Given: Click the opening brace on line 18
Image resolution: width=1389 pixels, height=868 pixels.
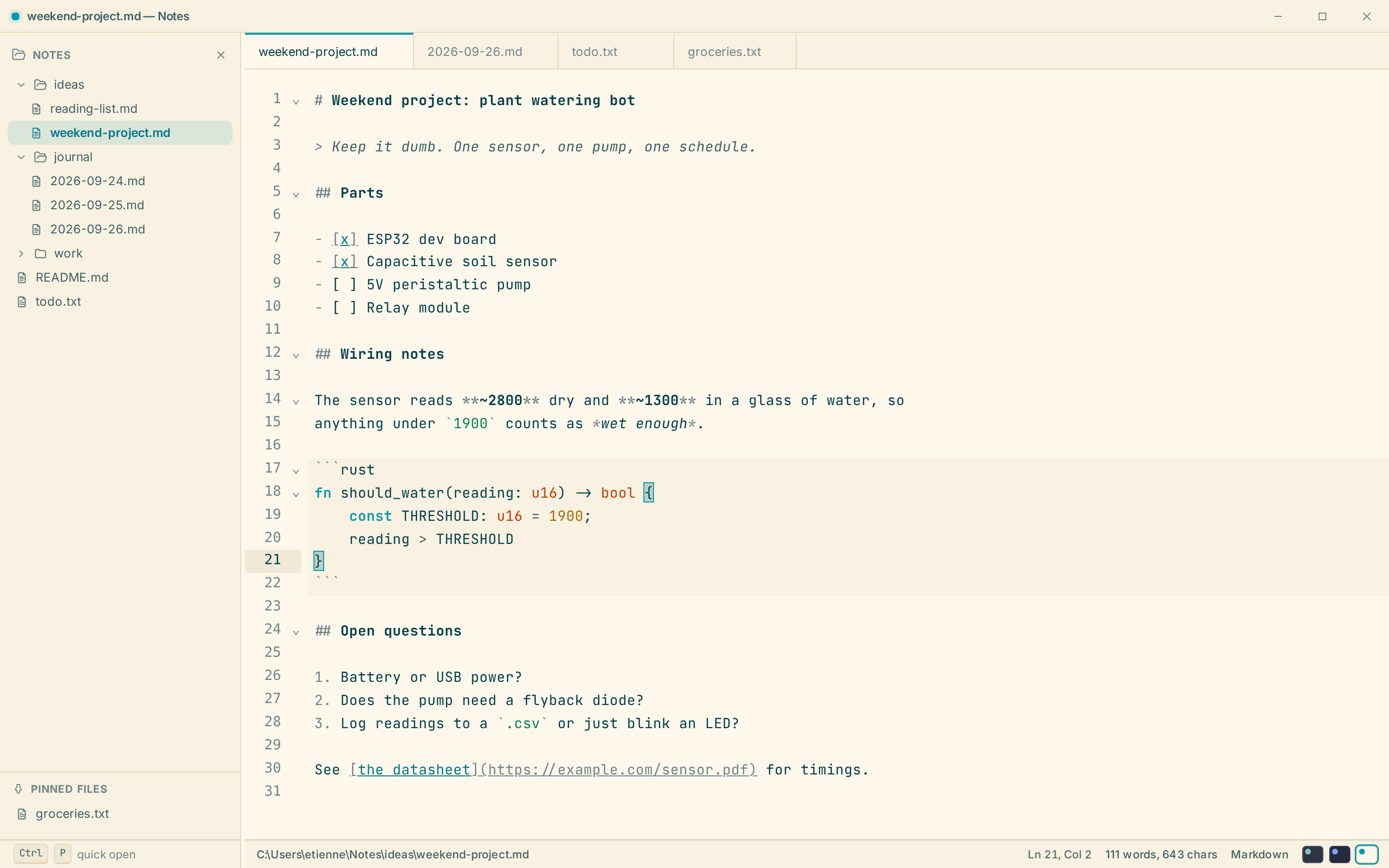Looking at the screenshot, I should pos(649,492).
